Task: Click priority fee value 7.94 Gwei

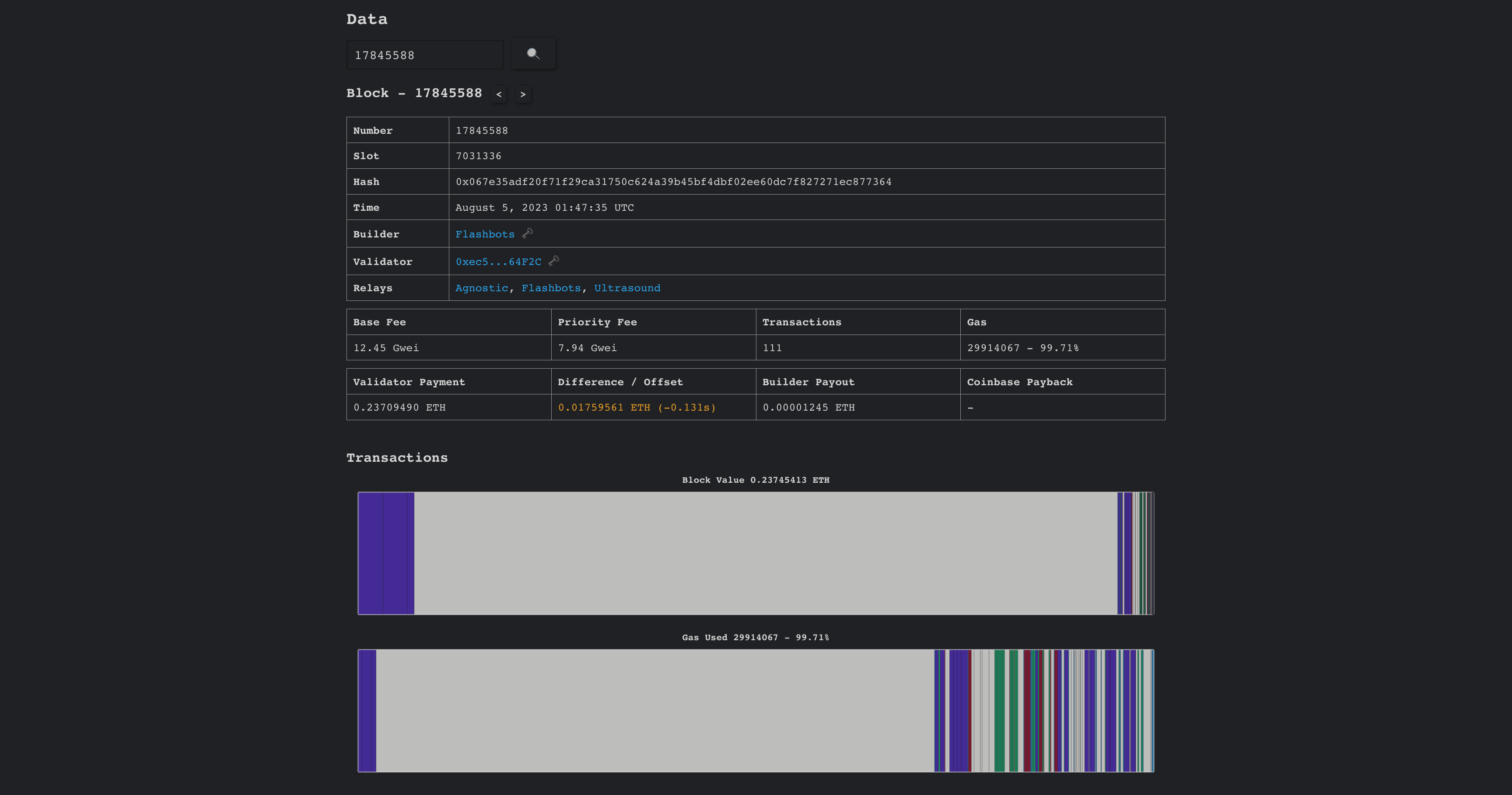Action: (x=587, y=348)
